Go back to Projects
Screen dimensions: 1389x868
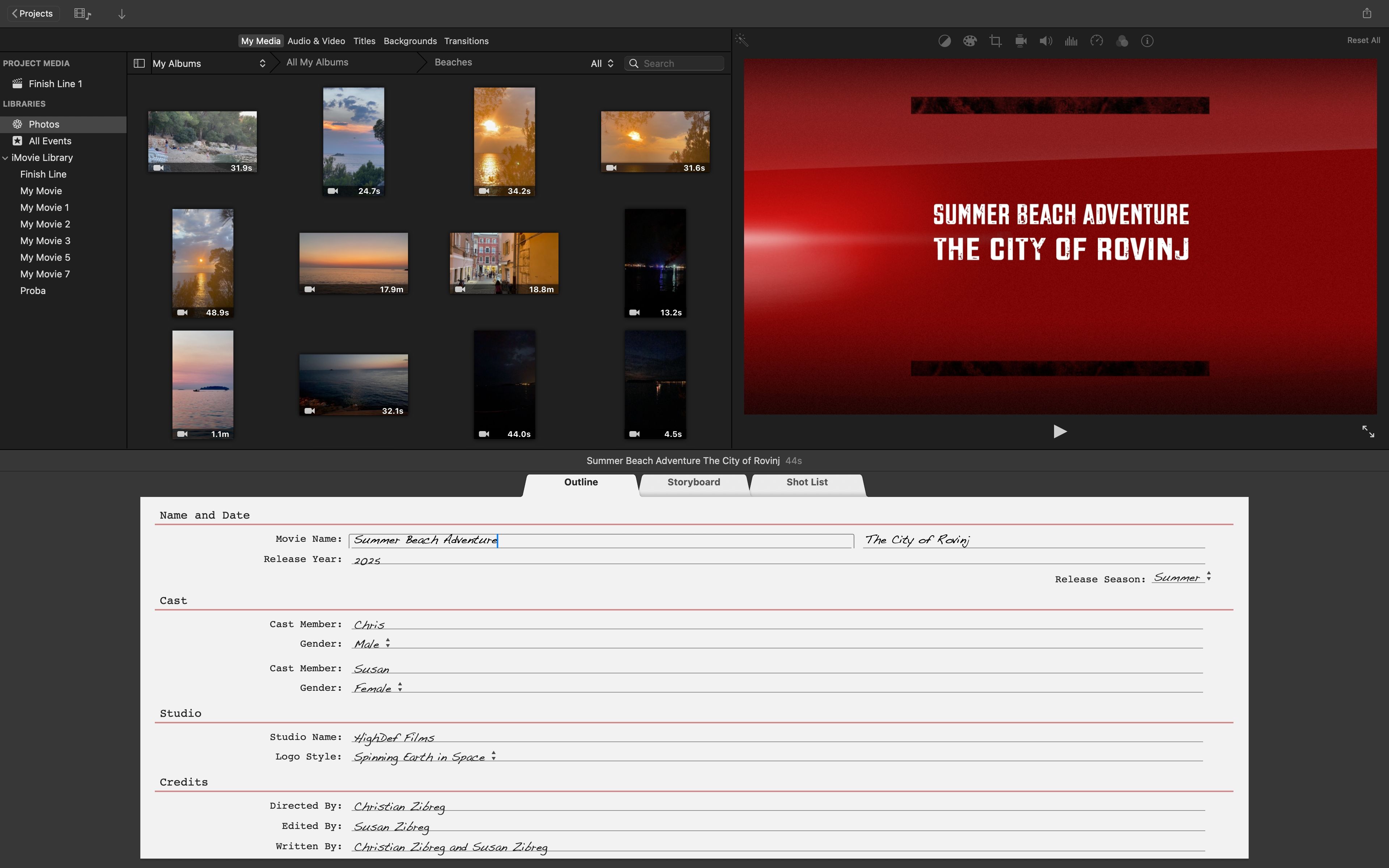pos(33,13)
